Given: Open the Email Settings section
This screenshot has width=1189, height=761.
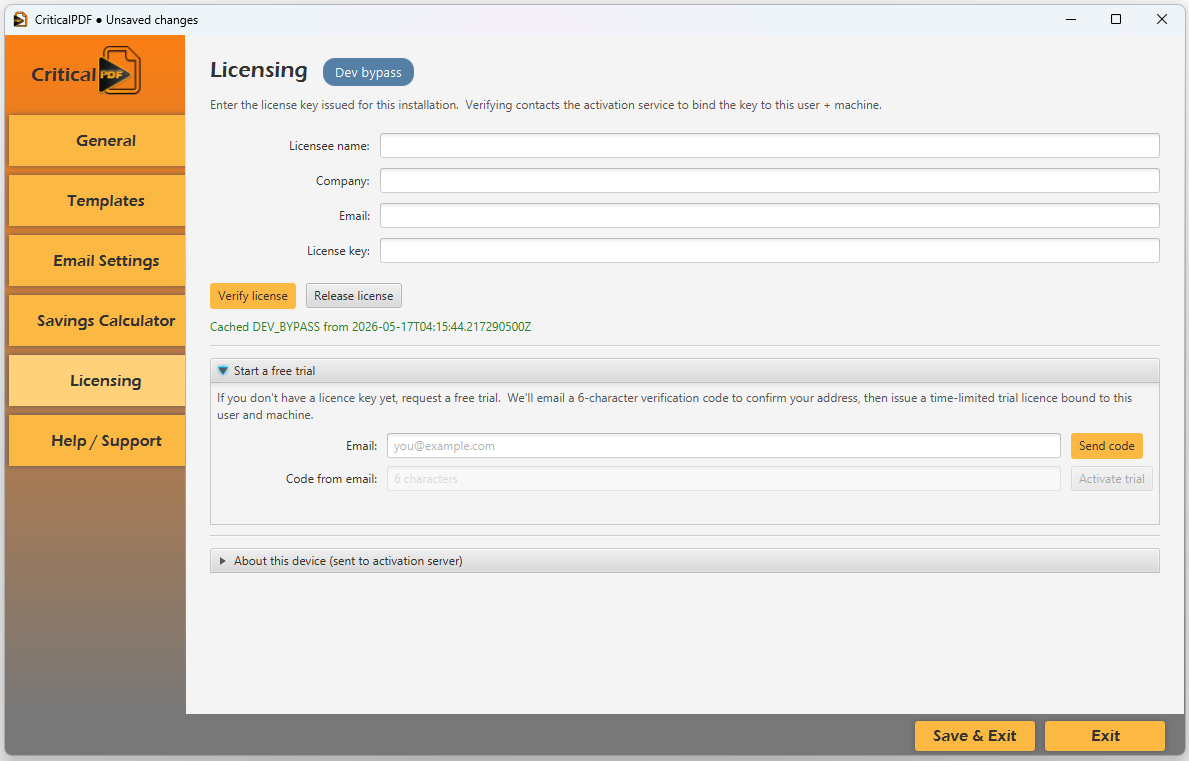Looking at the screenshot, I should [96, 260].
